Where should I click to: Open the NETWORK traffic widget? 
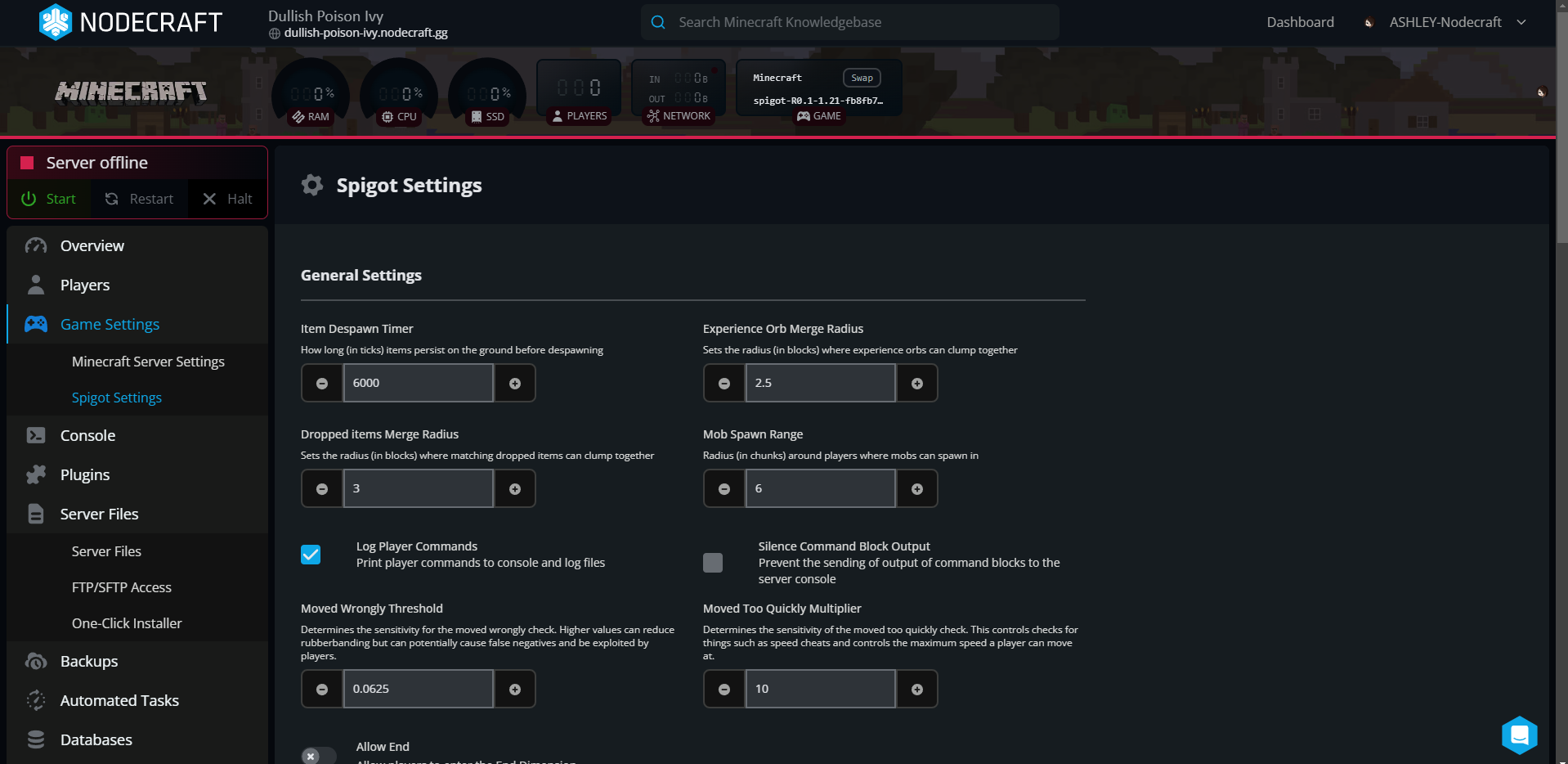pos(679,92)
